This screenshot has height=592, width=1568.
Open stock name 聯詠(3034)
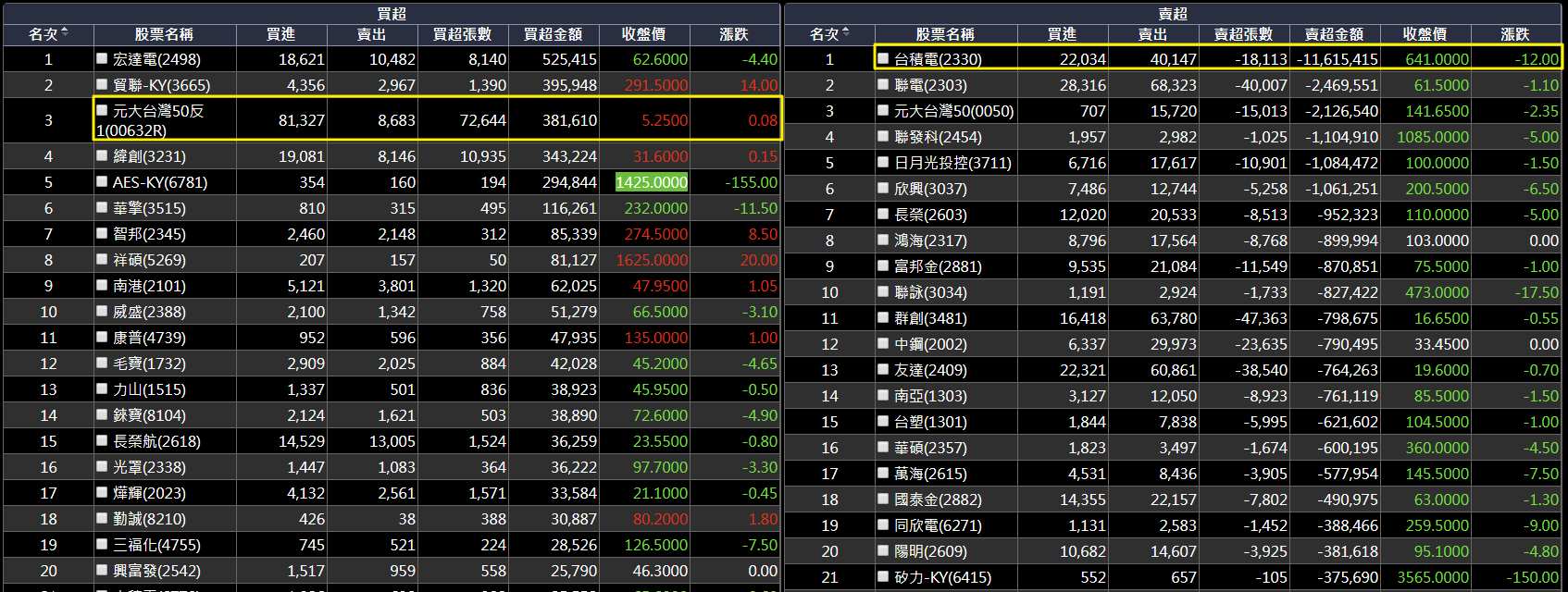930,292
